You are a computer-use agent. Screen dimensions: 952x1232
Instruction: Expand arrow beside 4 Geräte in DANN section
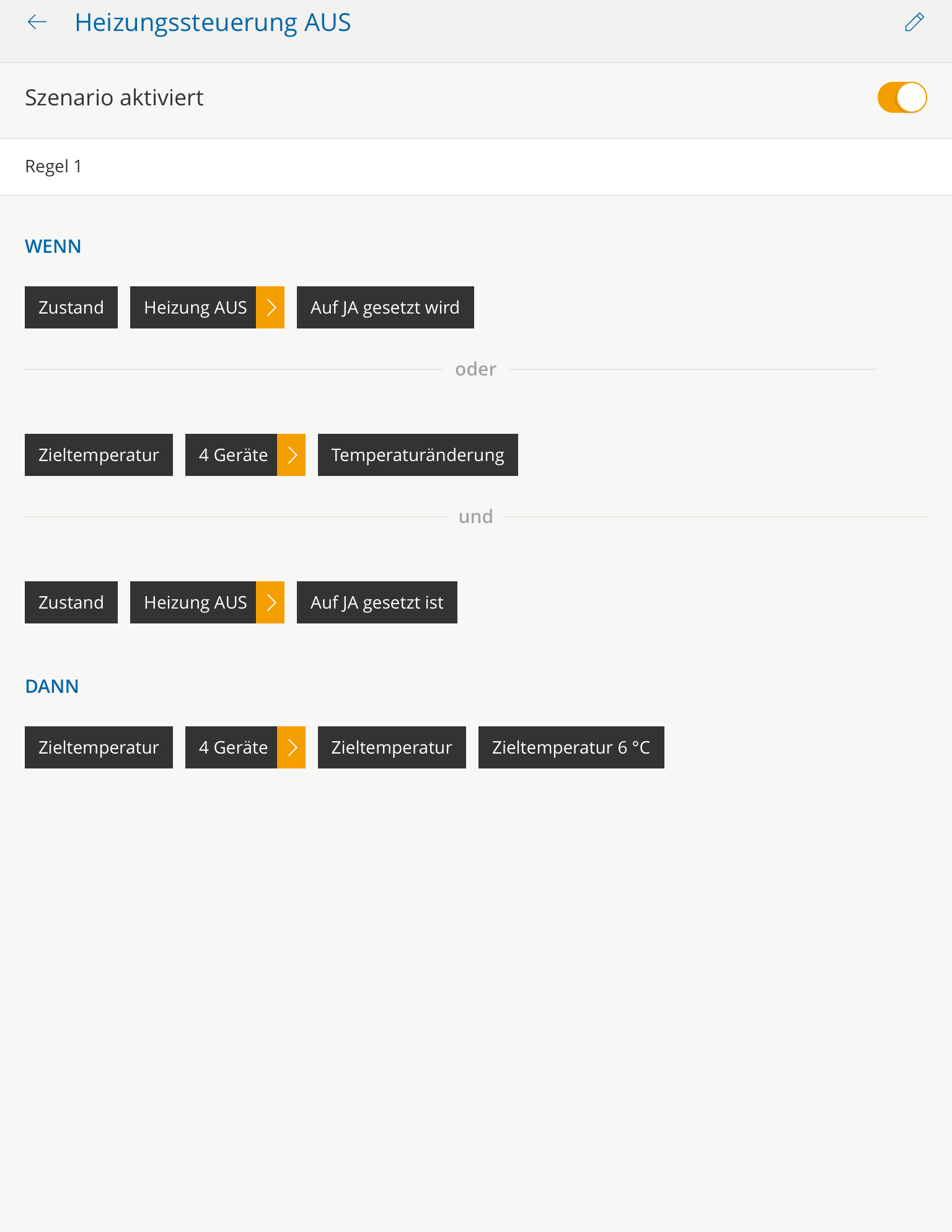pyautogui.click(x=291, y=747)
